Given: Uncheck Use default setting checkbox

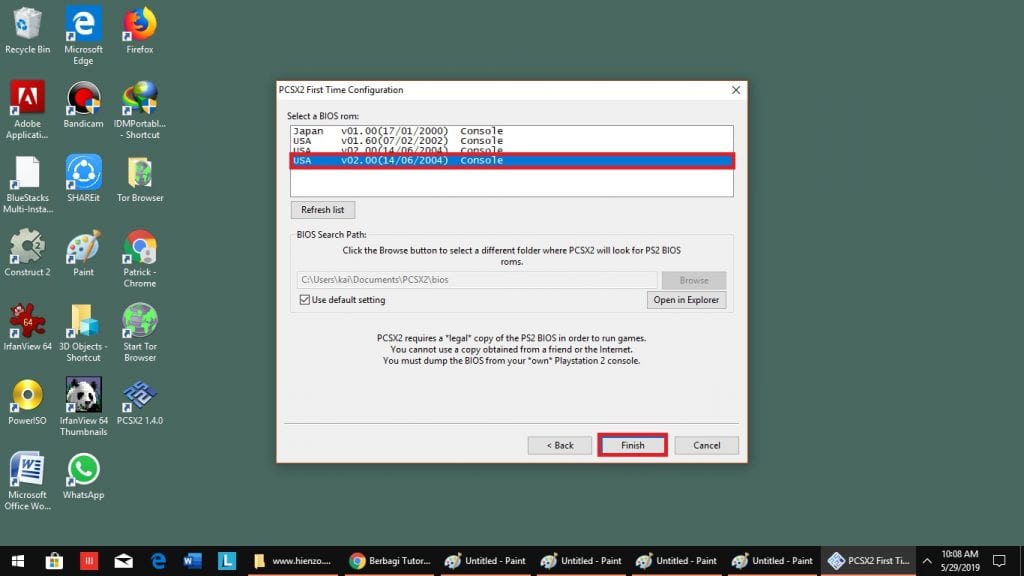Looking at the screenshot, I should point(304,300).
